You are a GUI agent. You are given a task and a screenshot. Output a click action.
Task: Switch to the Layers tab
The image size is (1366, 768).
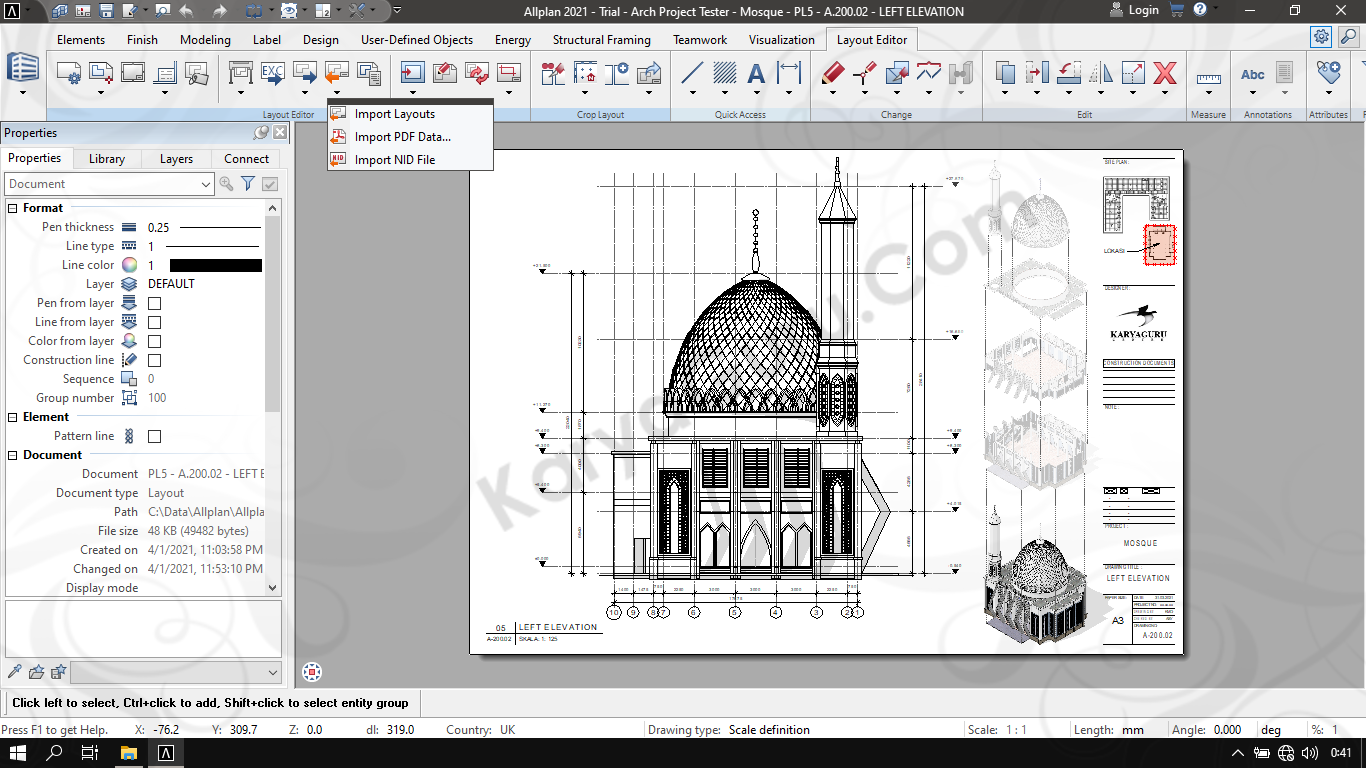[176, 159]
